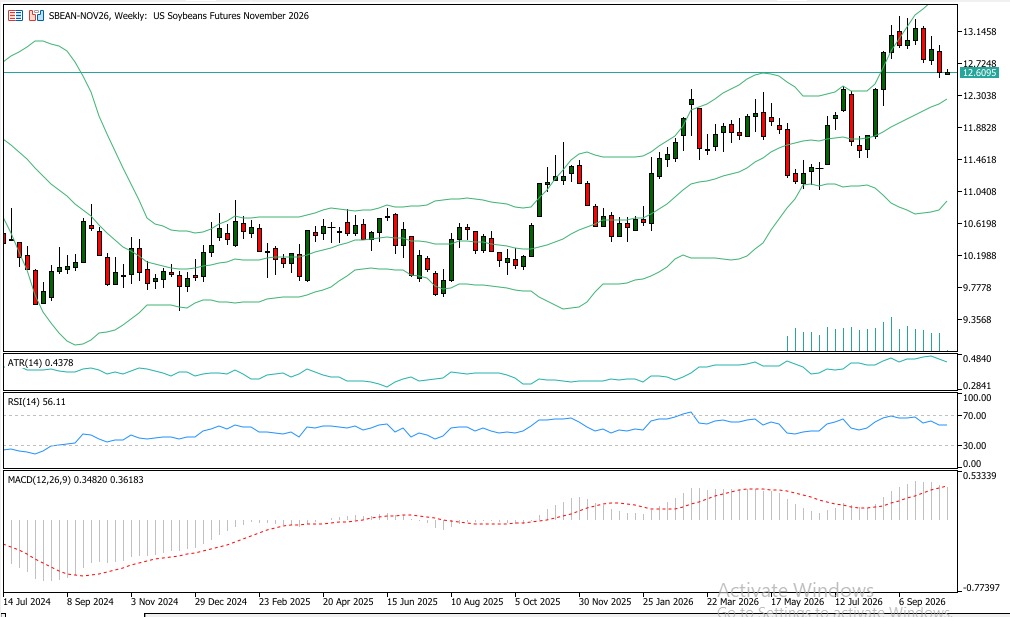The image size is (1010, 617).
Task: Click the 14 Jul 2024 date label
Action: pos(27,602)
